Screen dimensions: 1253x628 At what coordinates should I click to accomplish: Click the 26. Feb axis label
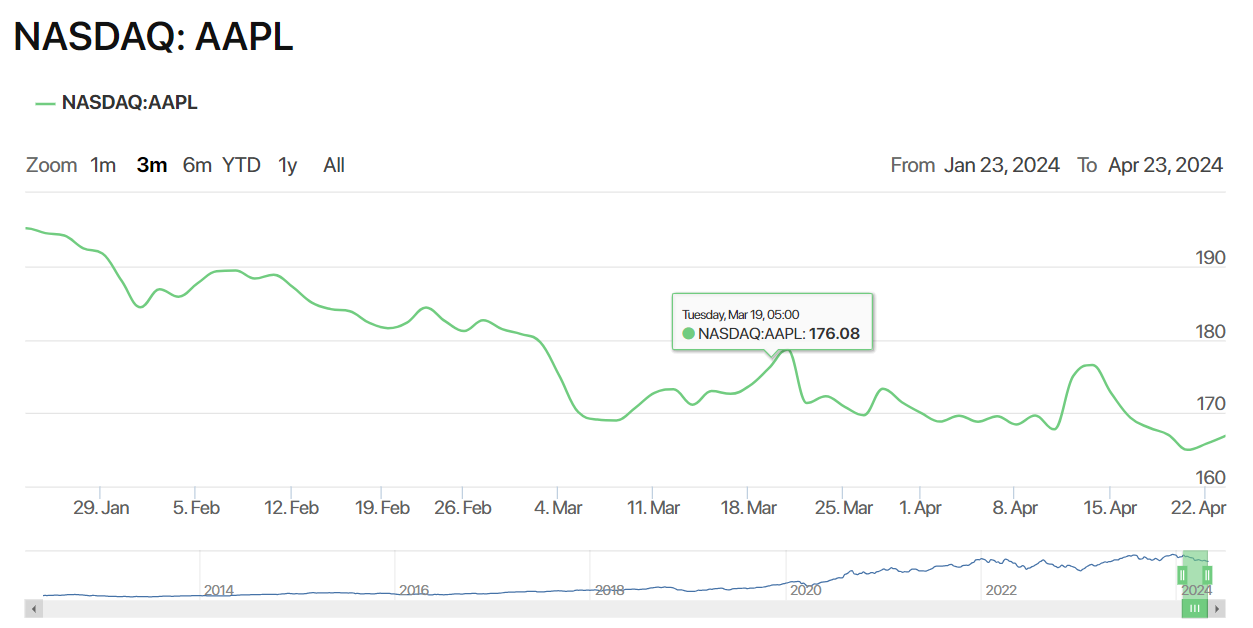click(x=463, y=508)
